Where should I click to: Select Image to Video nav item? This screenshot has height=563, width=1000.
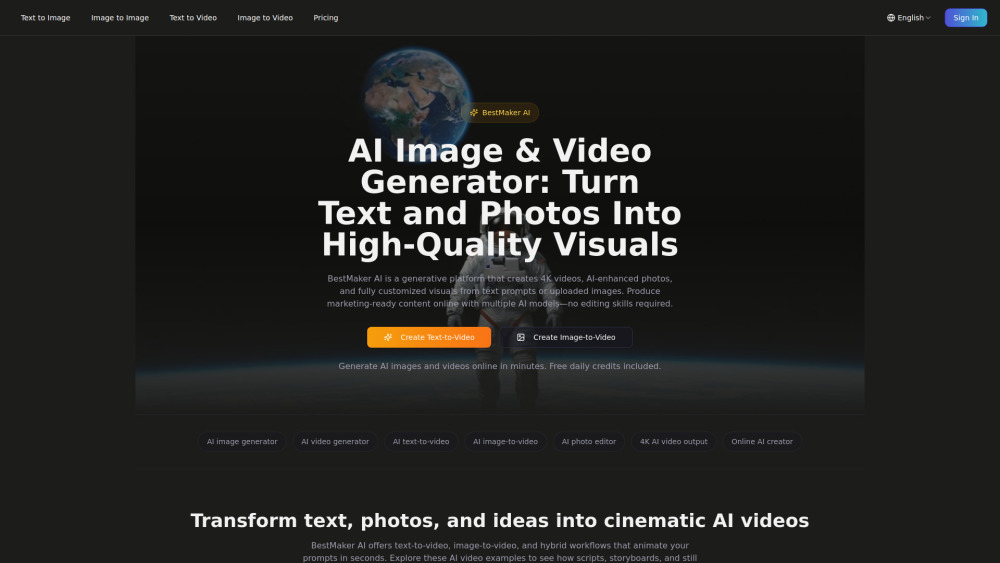[x=265, y=18]
